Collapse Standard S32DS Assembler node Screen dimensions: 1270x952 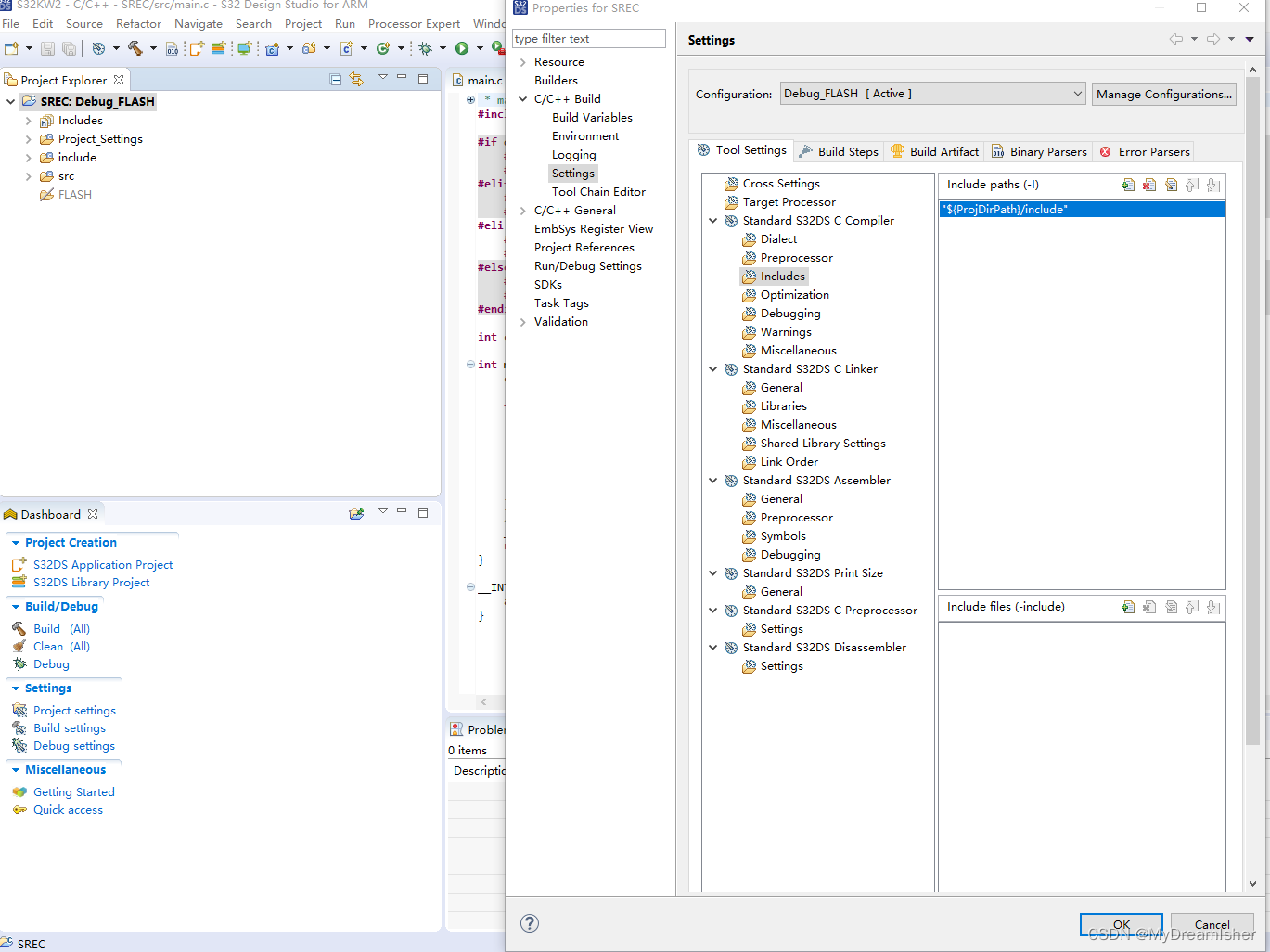(713, 481)
